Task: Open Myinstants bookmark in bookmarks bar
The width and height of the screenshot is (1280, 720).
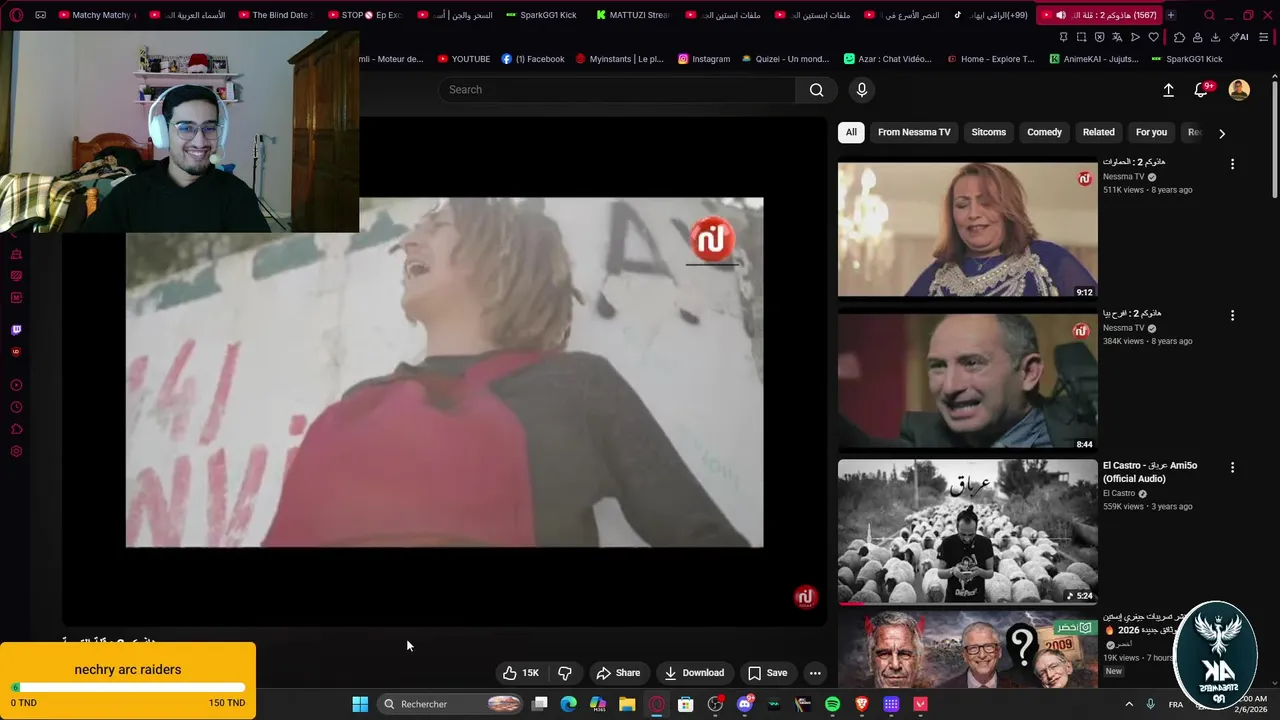Action: 619,59
